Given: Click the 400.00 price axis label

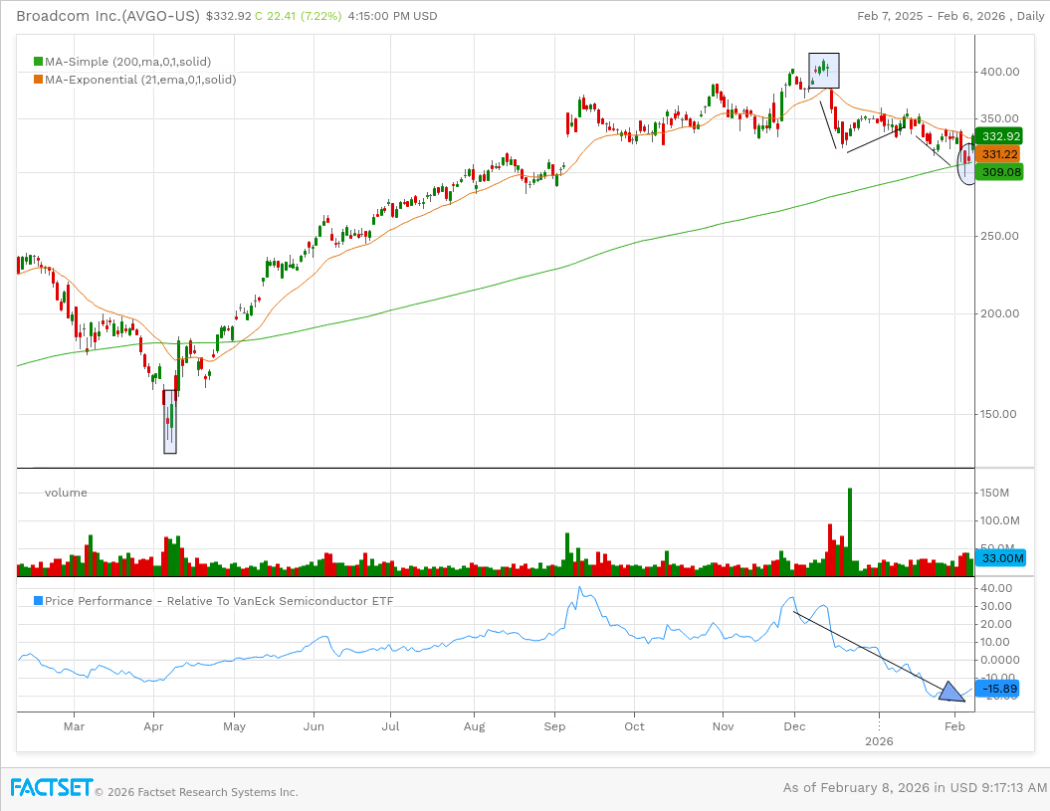Looking at the screenshot, I should pyautogui.click(x=1000, y=72).
